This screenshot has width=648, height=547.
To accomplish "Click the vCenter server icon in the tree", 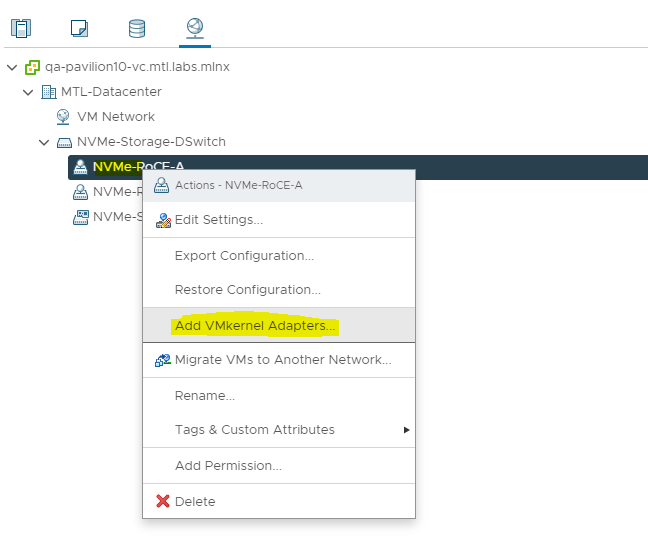I will 32,67.
